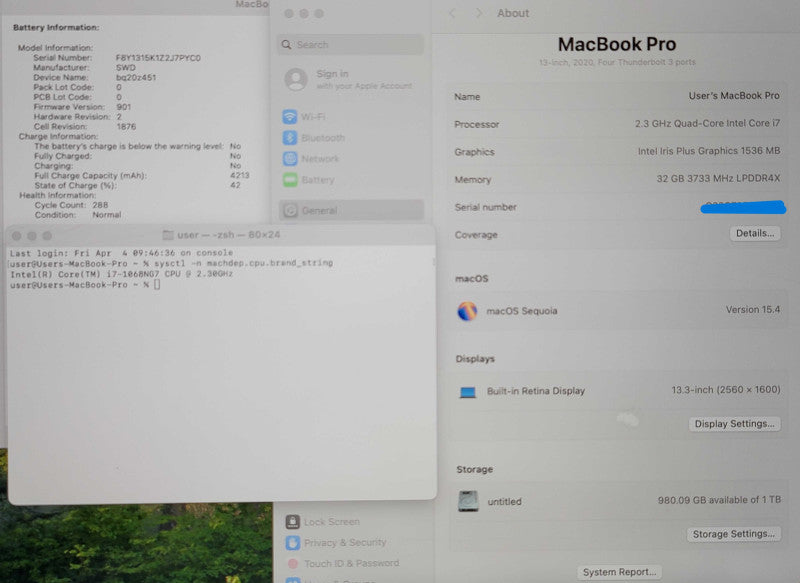This screenshot has width=800, height=583.
Task: Click State of Charge value 42
Action: 235,185
